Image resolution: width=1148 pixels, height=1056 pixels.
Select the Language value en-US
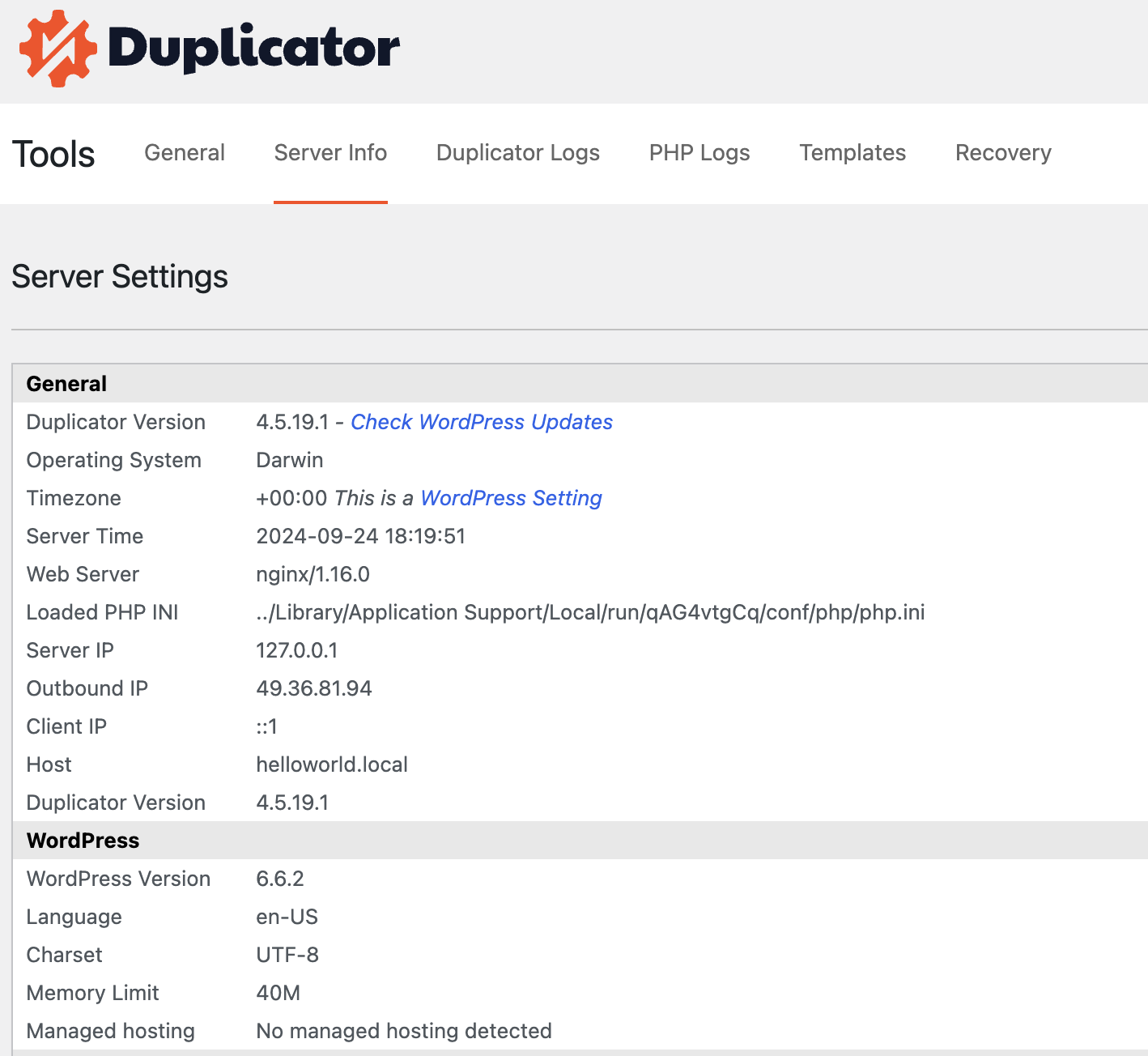pos(287,917)
